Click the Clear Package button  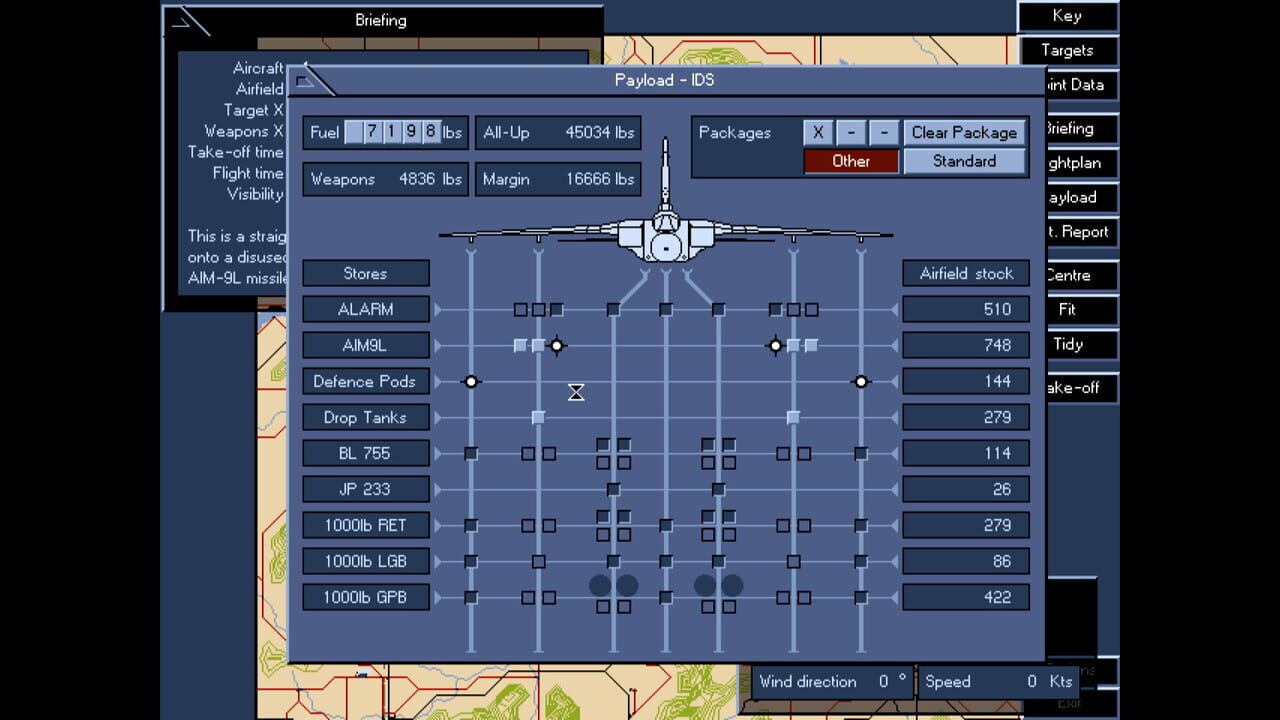pos(965,132)
